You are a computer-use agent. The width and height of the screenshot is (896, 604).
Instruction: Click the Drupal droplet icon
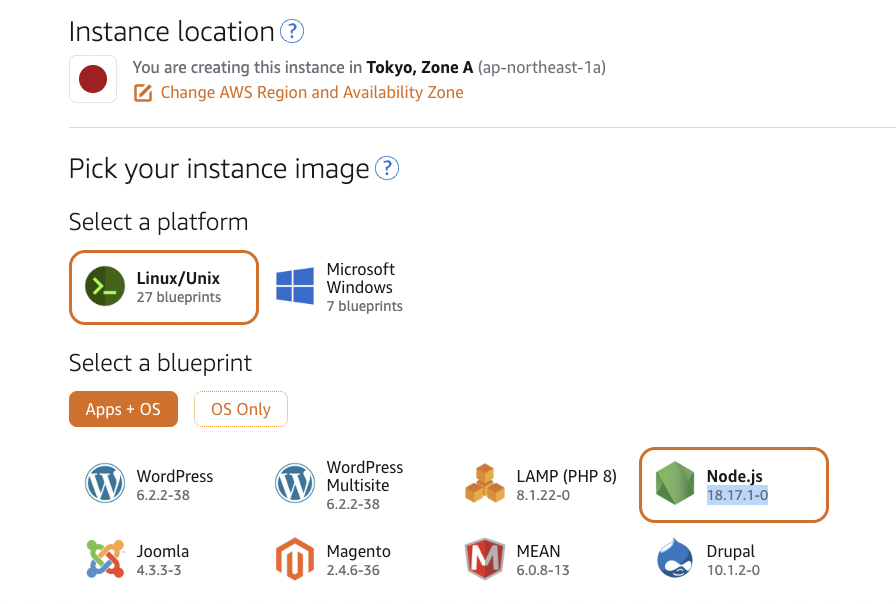click(x=675, y=558)
